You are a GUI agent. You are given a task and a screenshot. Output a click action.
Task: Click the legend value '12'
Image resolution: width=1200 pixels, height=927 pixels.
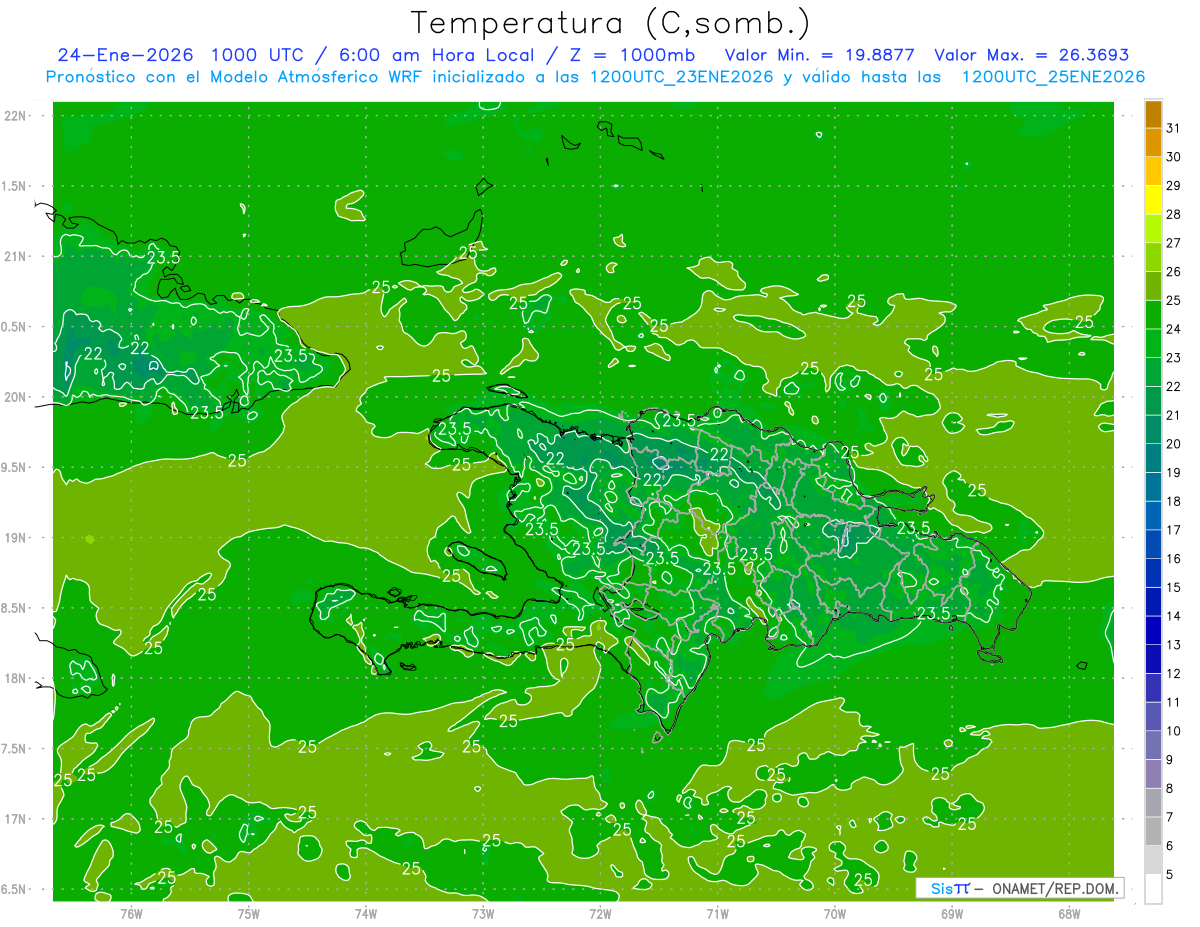click(x=1174, y=673)
